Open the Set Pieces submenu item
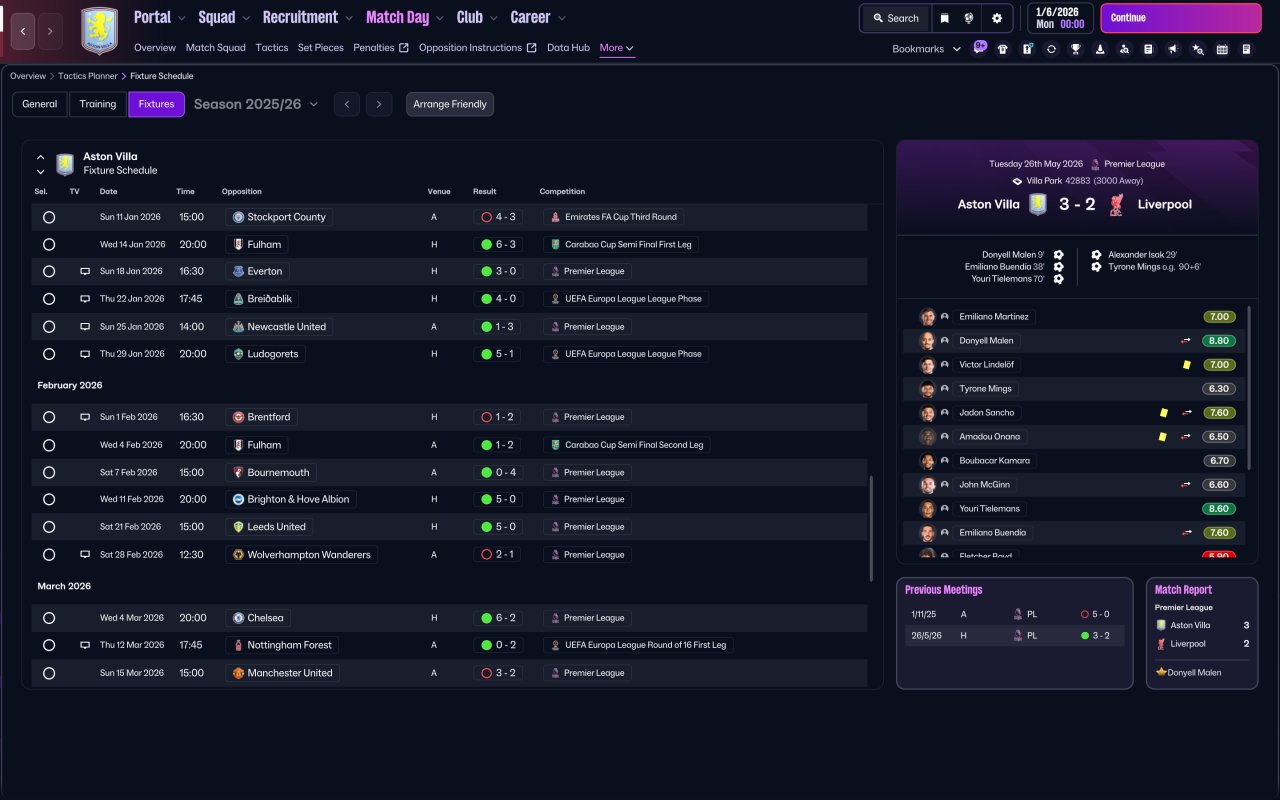The height and width of the screenshot is (800, 1280). (x=321, y=48)
